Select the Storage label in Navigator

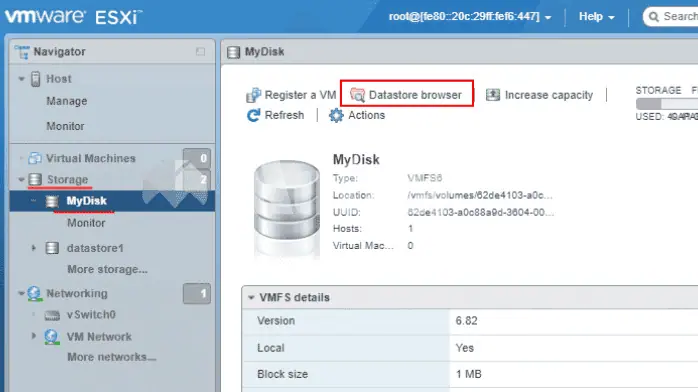pyautogui.click(x=68, y=179)
